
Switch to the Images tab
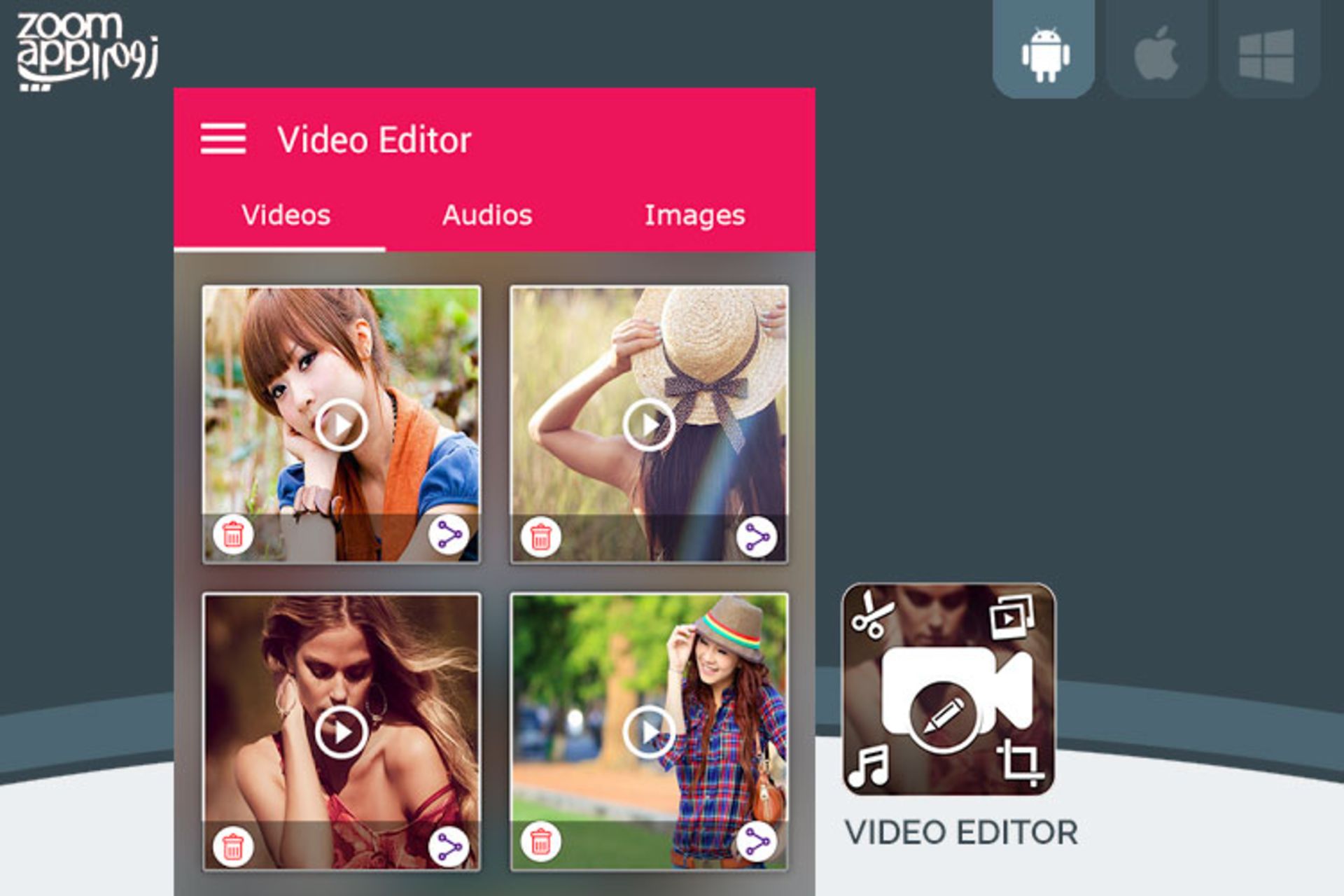click(x=694, y=215)
